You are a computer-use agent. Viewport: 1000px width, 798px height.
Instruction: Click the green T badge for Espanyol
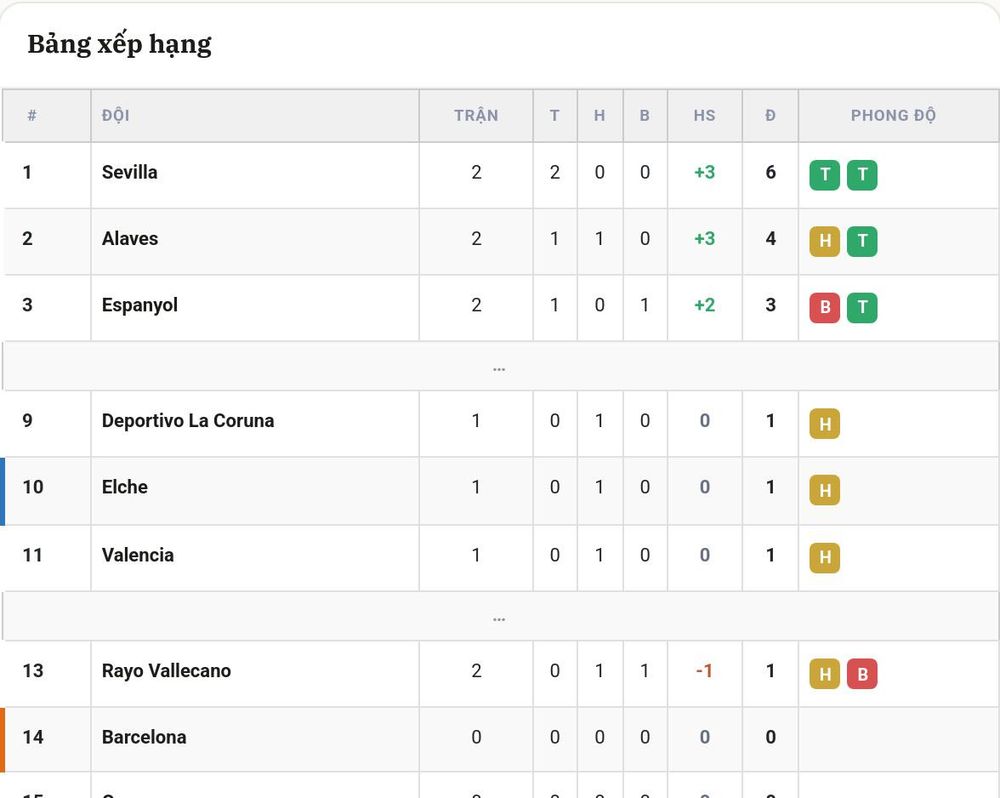click(862, 307)
